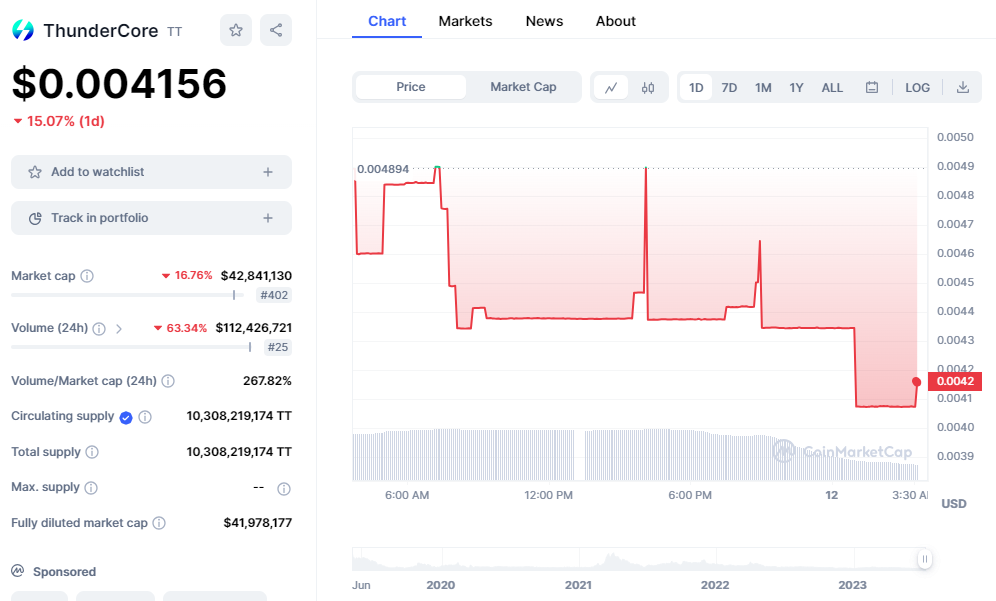Expand Volume (24h) chevron arrow
This screenshot has width=996, height=601.
(x=119, y=328)
